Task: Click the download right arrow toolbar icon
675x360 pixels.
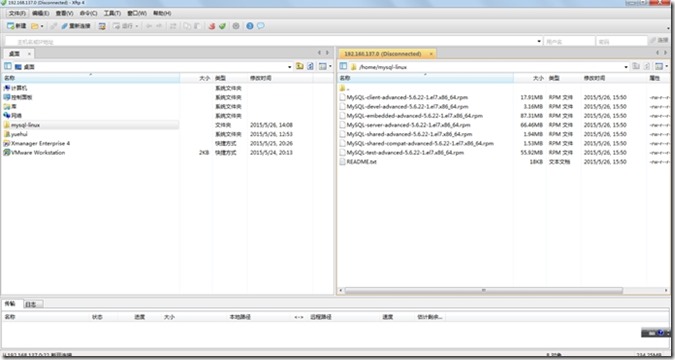Action: [159, 26]
